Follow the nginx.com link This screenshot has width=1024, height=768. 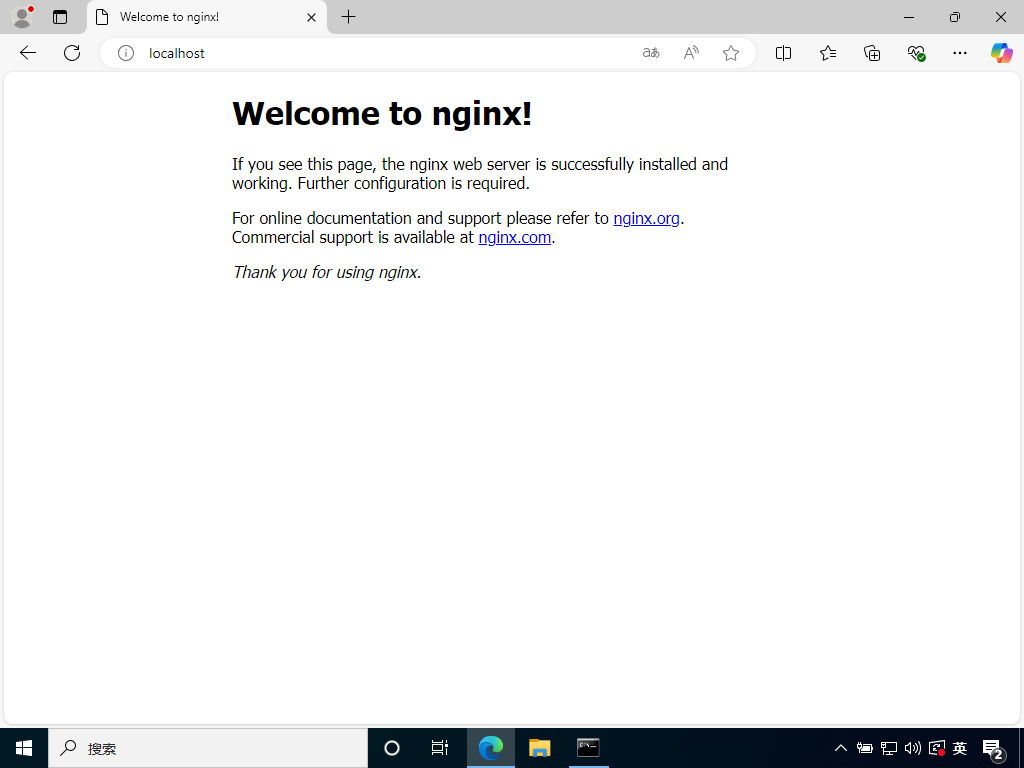point(515,237)
